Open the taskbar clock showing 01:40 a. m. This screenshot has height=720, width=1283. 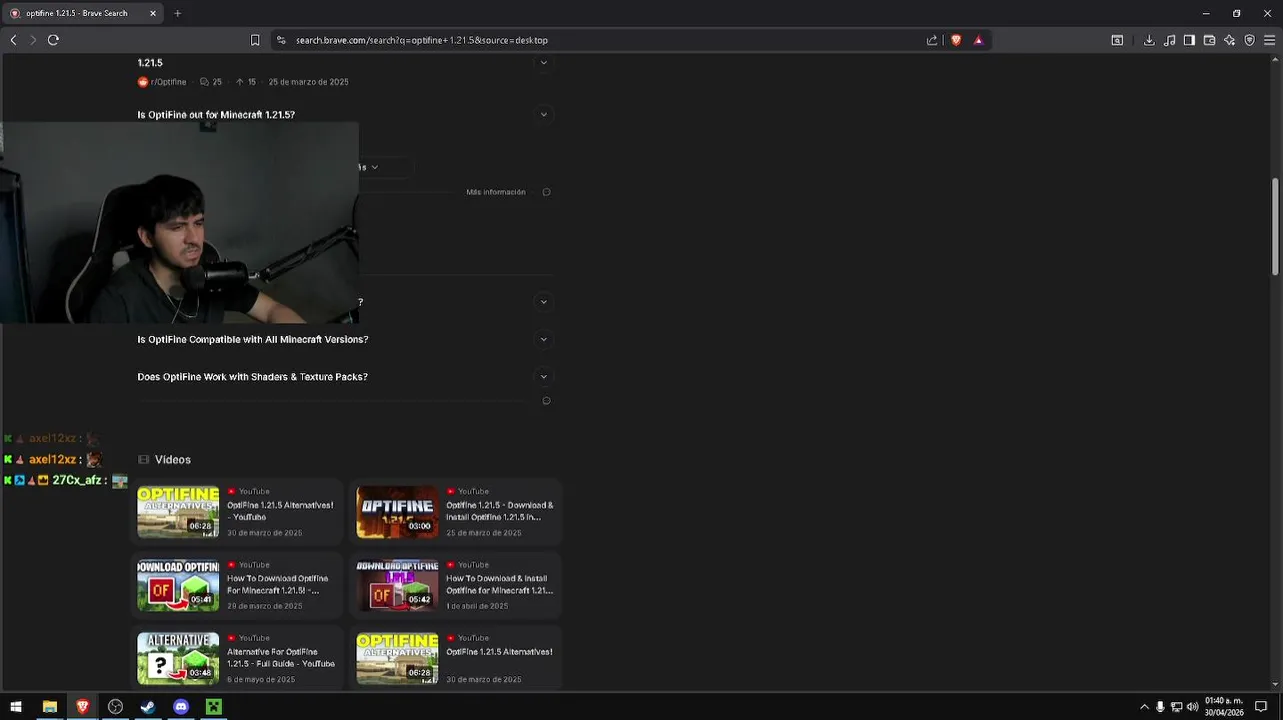[x=1224, y=707]
